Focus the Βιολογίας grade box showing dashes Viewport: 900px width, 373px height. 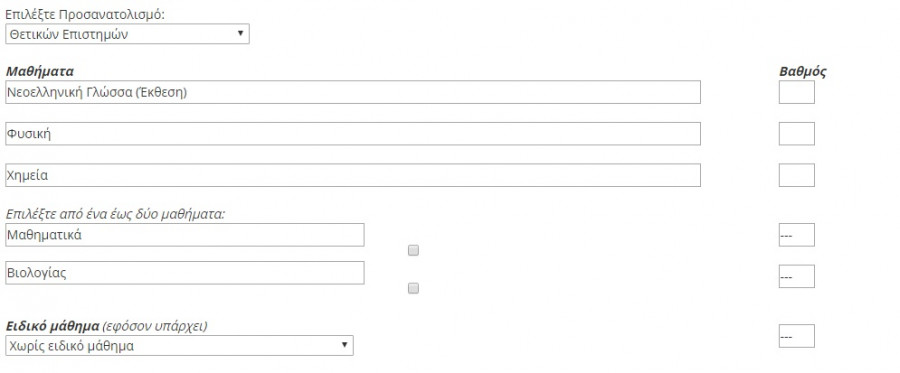[797, 276]
